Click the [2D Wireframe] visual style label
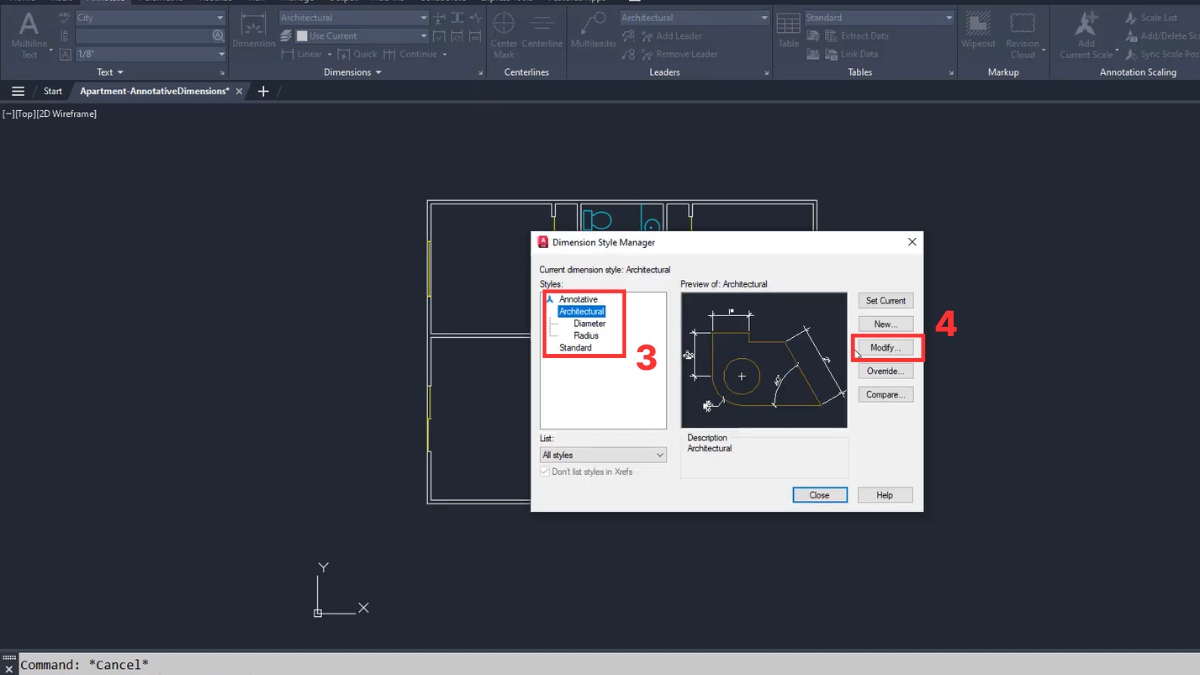Screen dimensions: 1200x675 coord(66,114)
